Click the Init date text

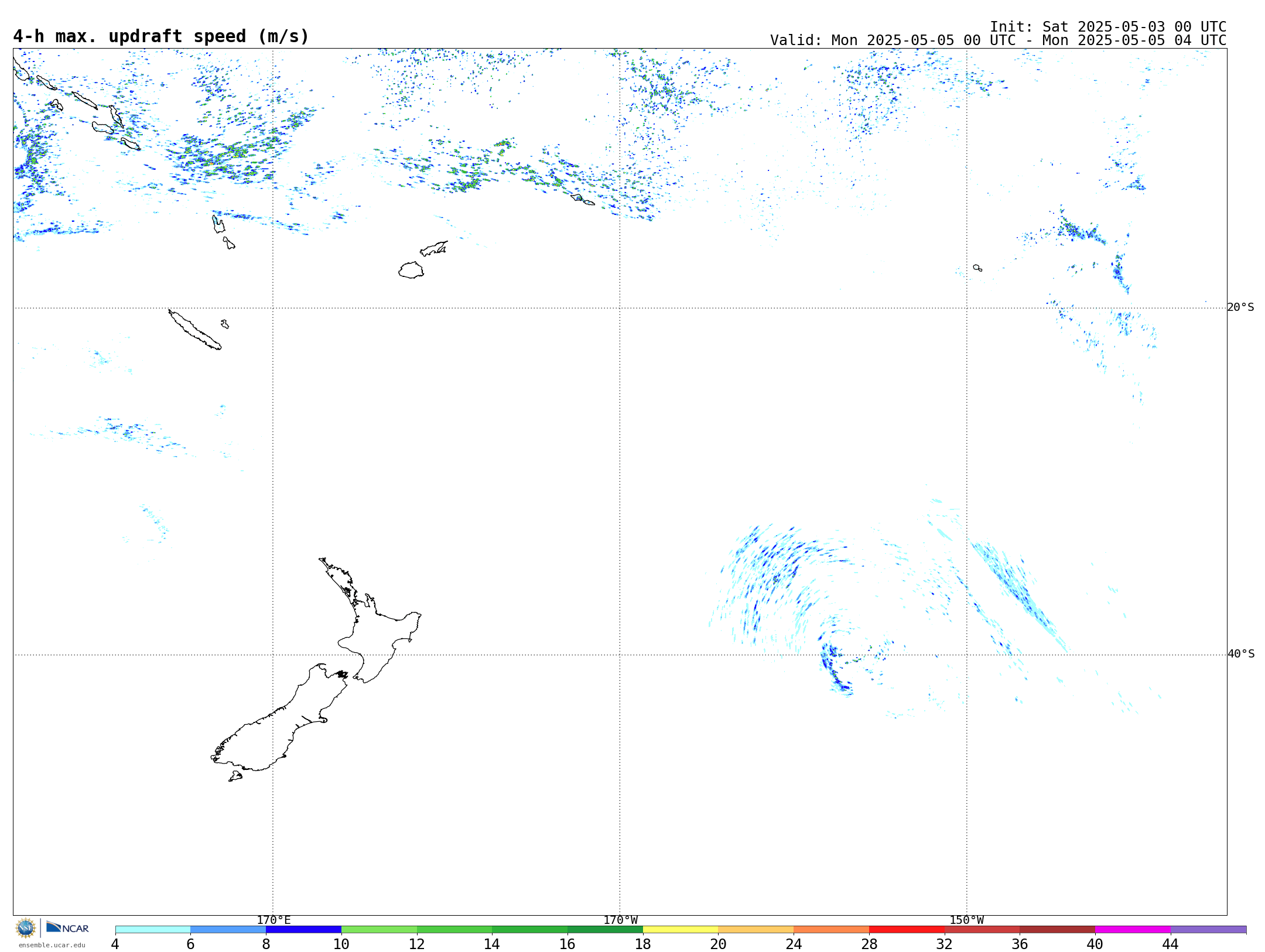1107,27
